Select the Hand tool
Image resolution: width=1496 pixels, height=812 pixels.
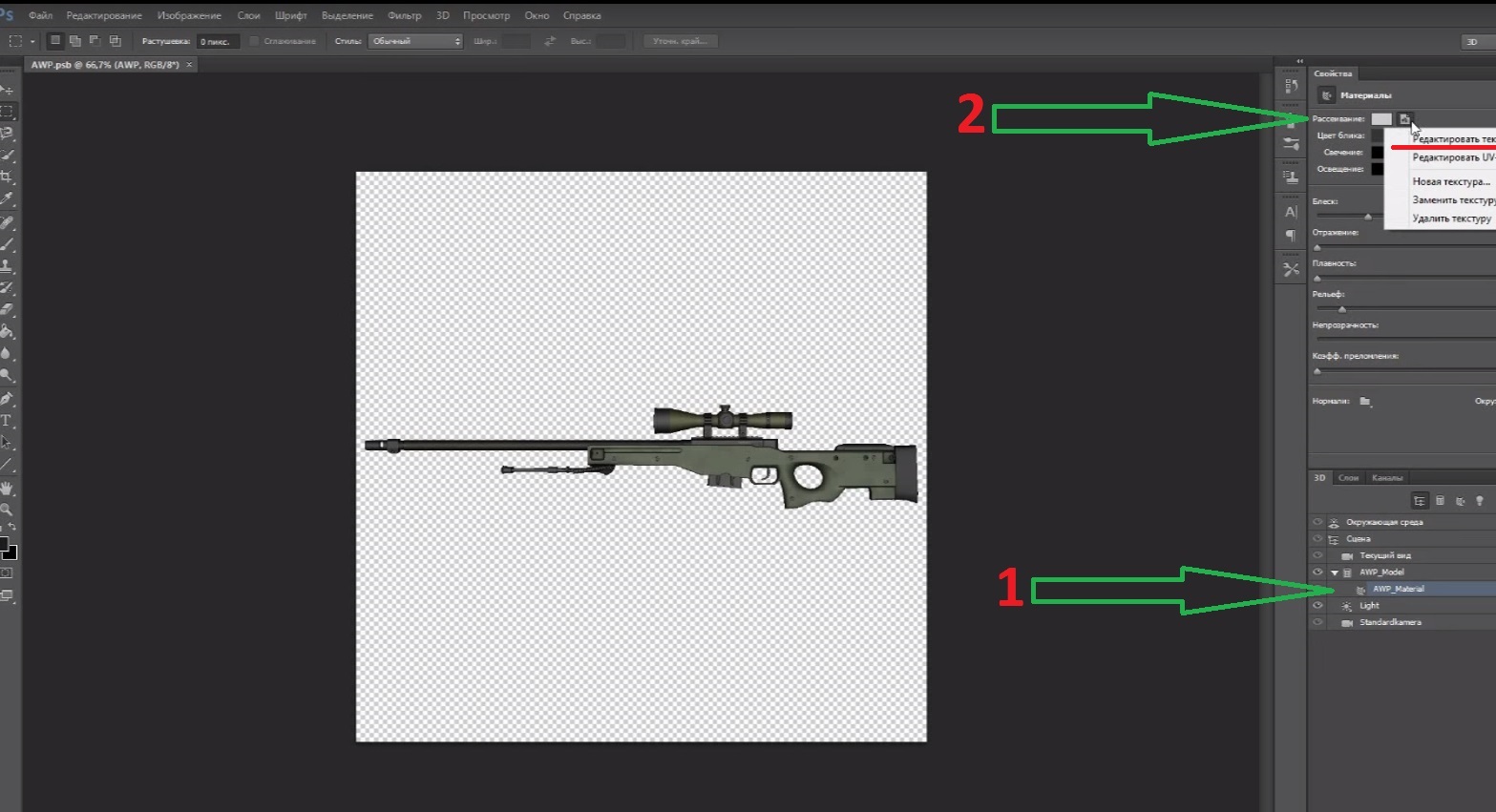(7, 488)
